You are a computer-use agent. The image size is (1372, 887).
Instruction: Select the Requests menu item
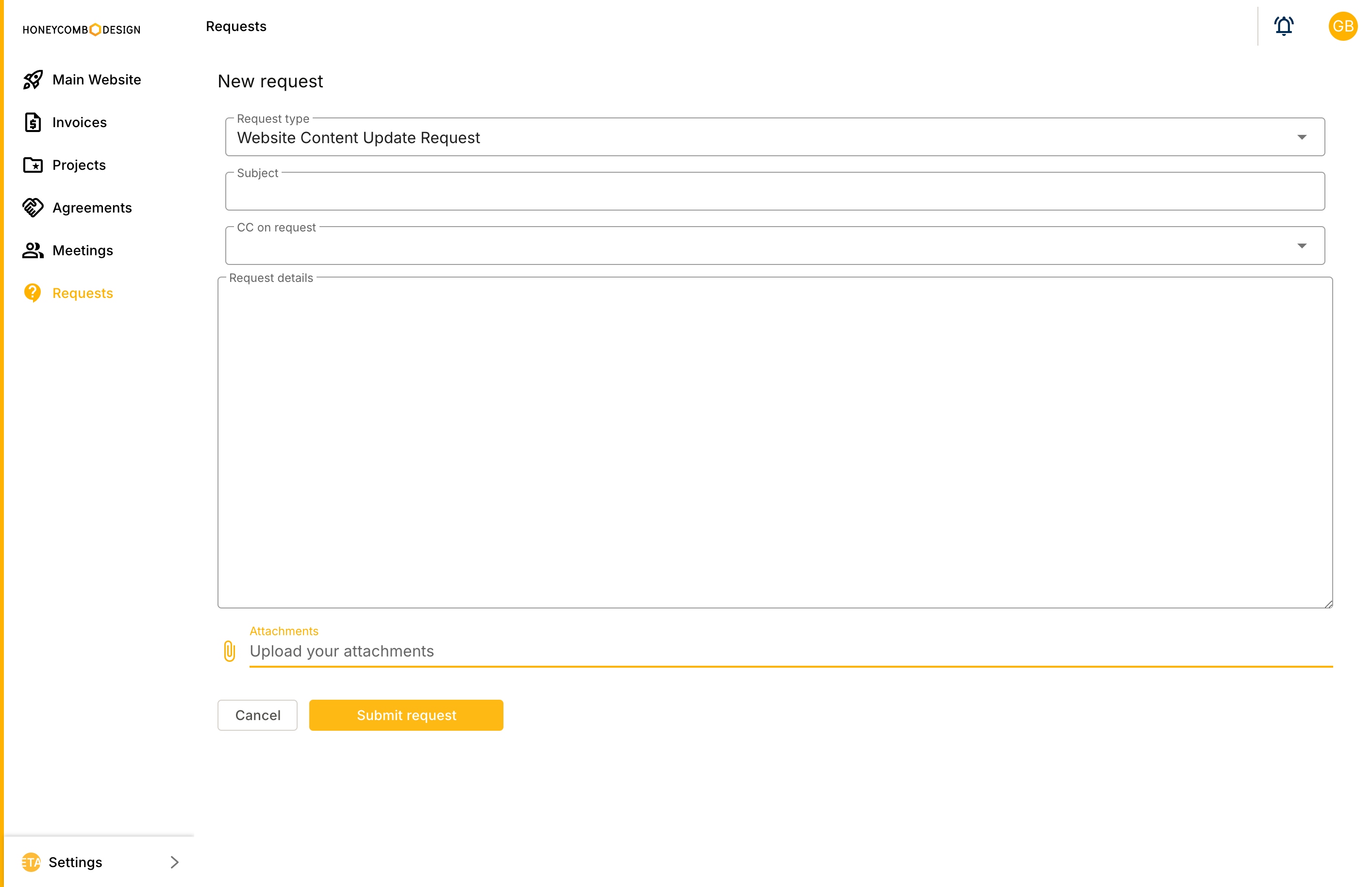pyautogui.click(x=83, y=293)
